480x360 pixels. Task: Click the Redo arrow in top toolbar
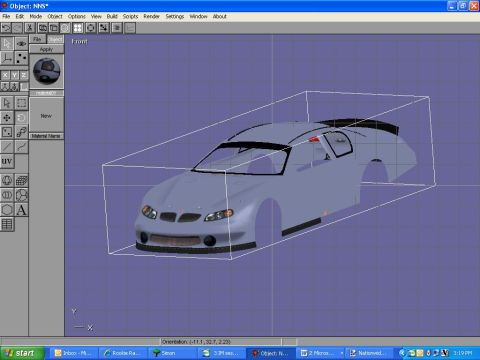17,28
